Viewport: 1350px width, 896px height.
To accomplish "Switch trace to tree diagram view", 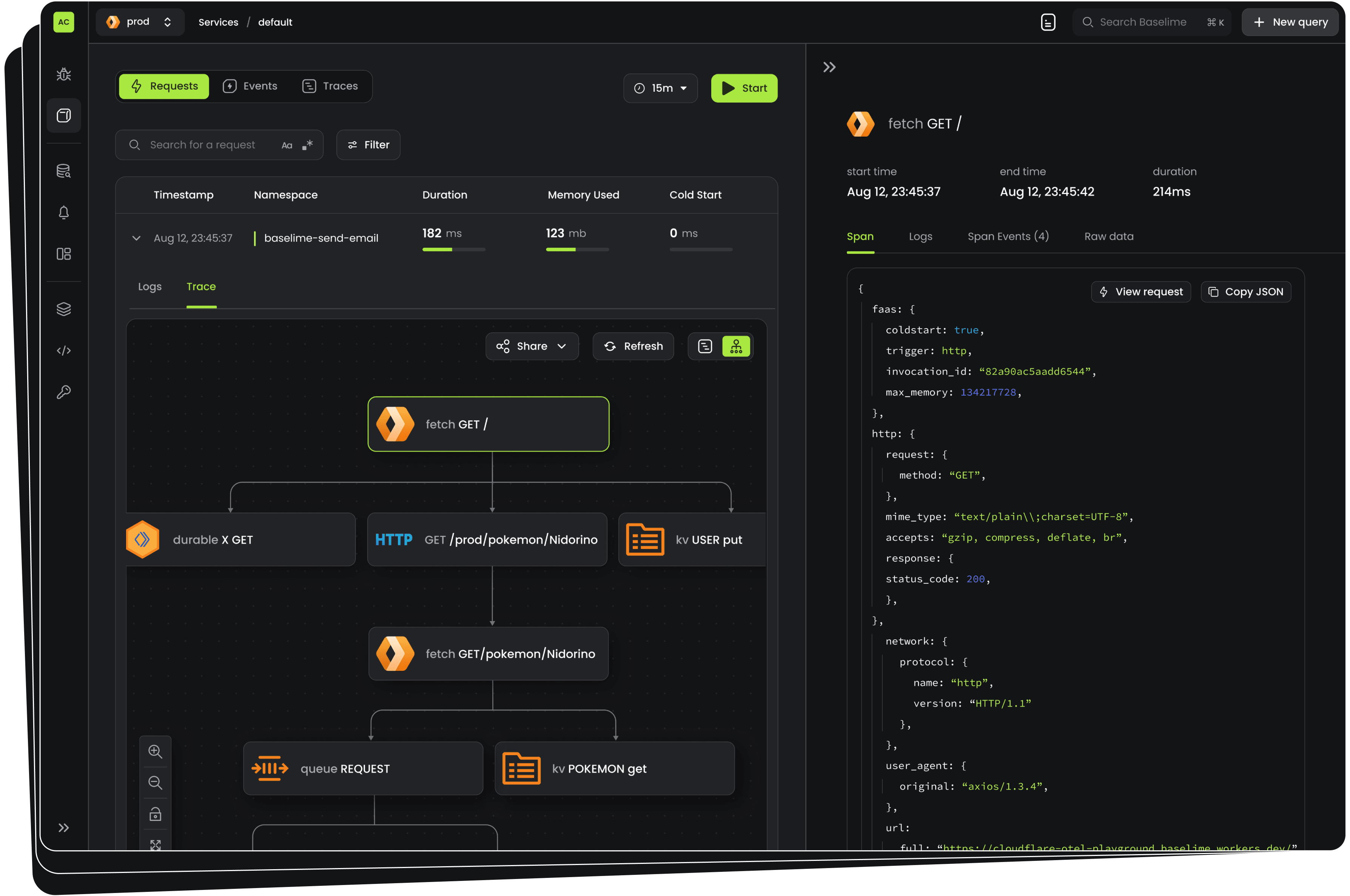I will (x=736, y=346).
